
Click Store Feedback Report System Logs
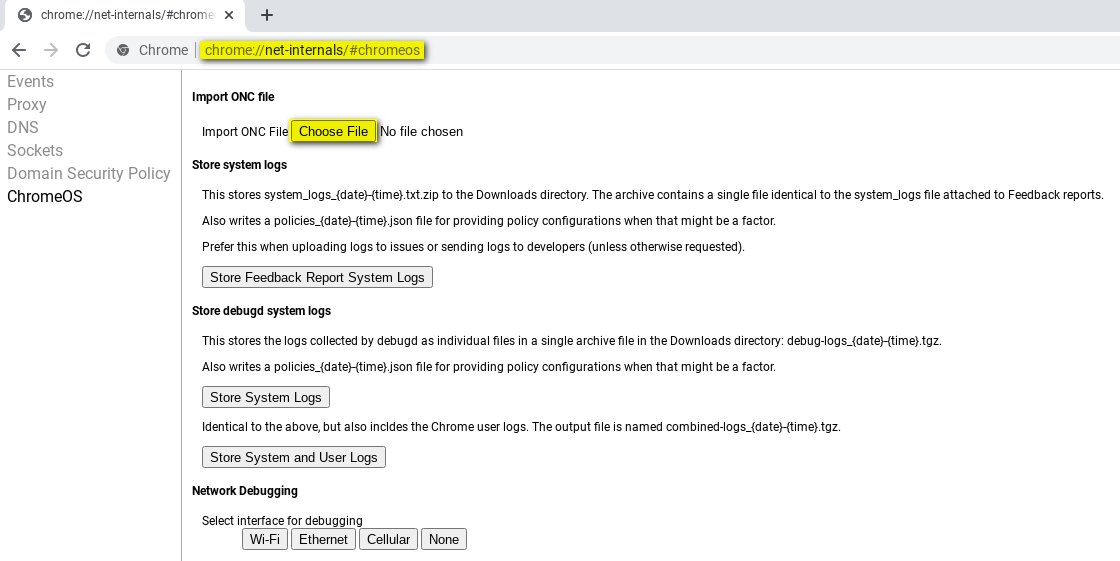[317, 277]
